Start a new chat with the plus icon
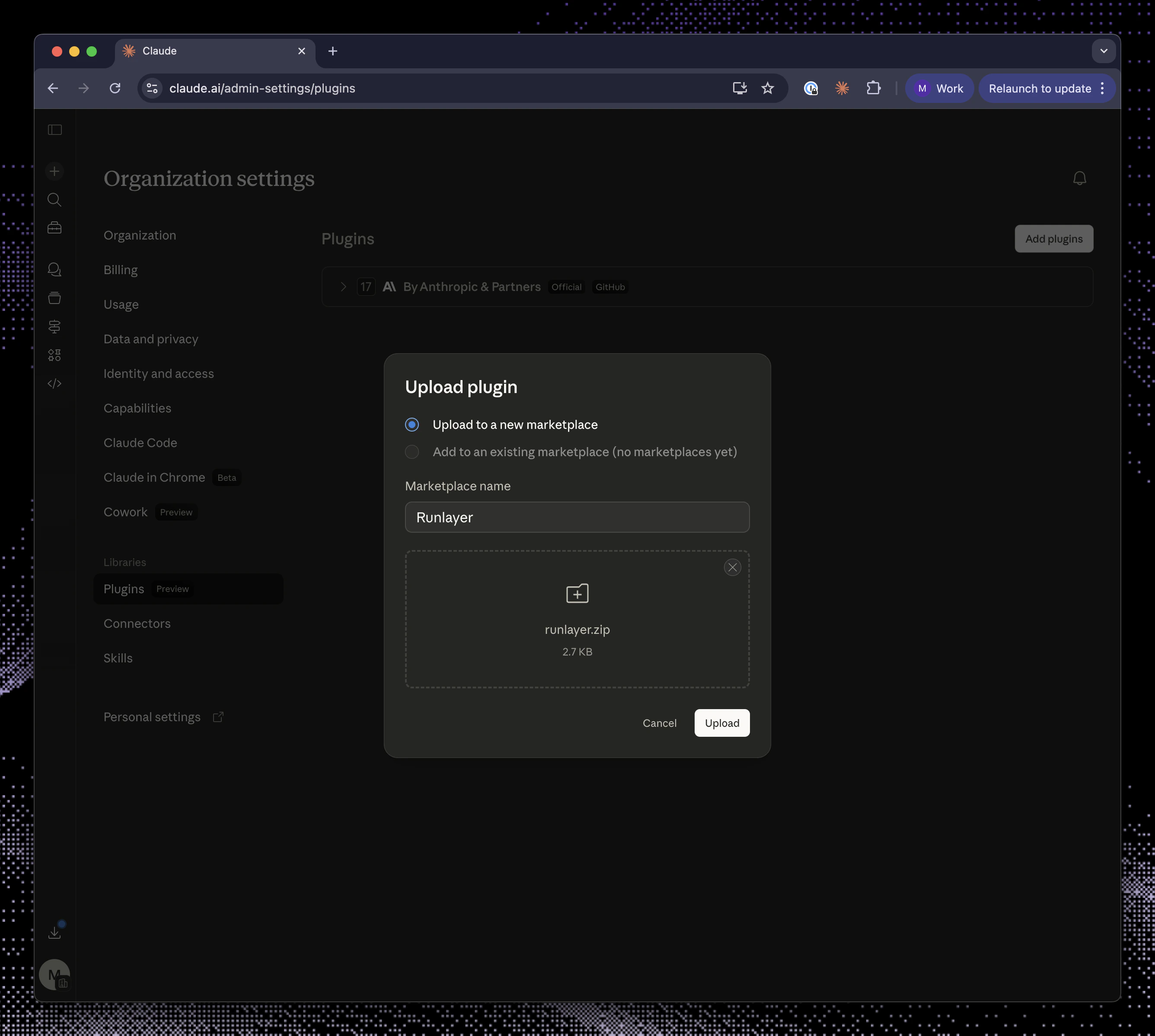The width and height of the screenshot is (1155, 1036). point(54,171)
